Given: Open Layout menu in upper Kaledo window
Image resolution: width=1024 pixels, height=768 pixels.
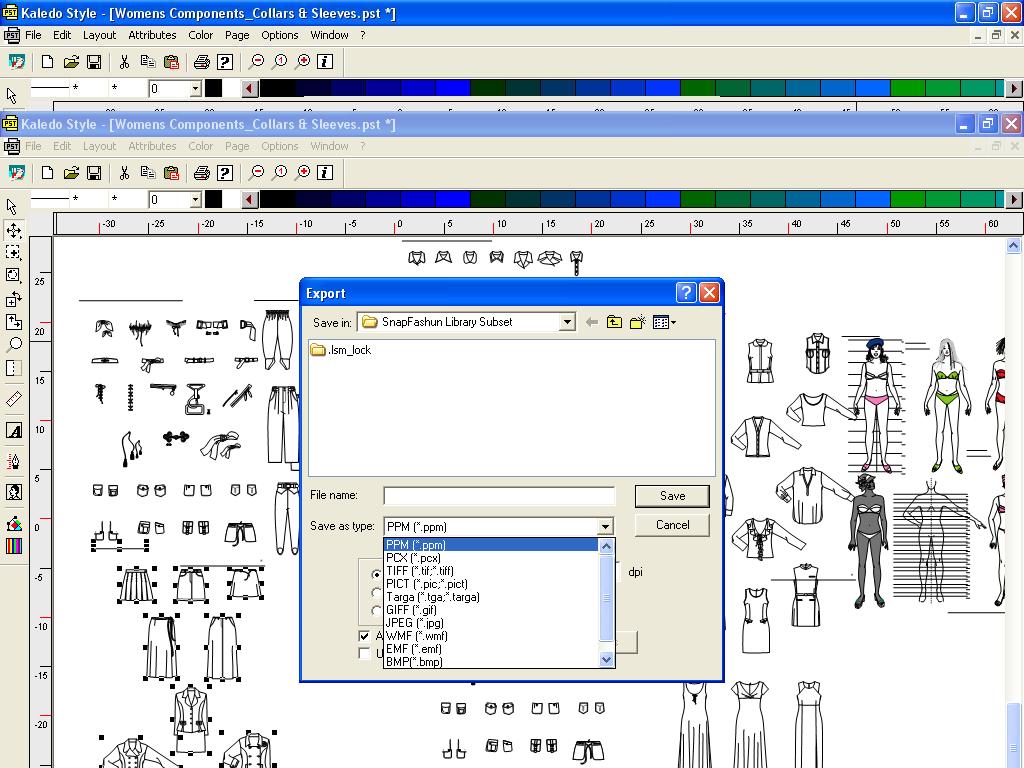Looking at the screenshot, I should point(99,35).
